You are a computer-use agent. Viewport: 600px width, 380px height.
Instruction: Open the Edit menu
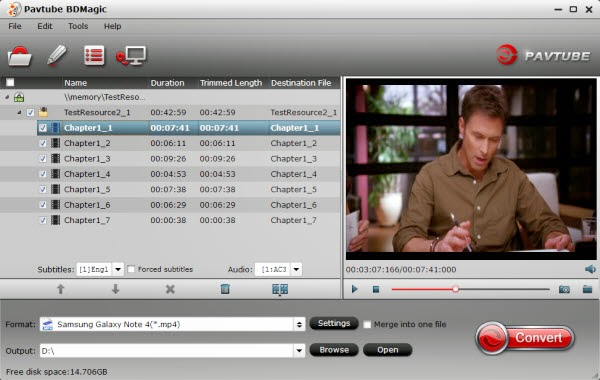(45, 26)
